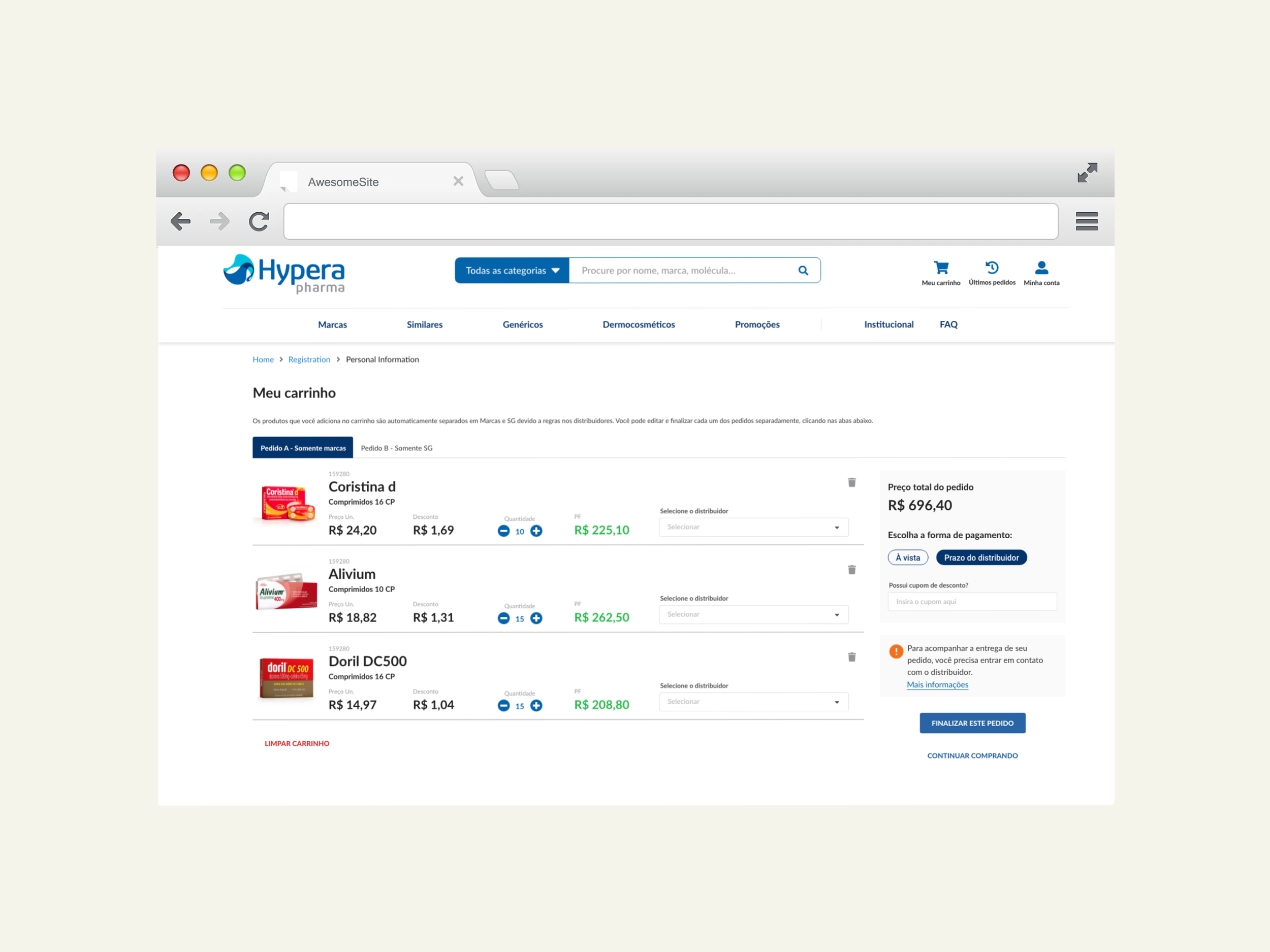
Task: Click LIMPAR CARRINHO link
Action: 297,744
